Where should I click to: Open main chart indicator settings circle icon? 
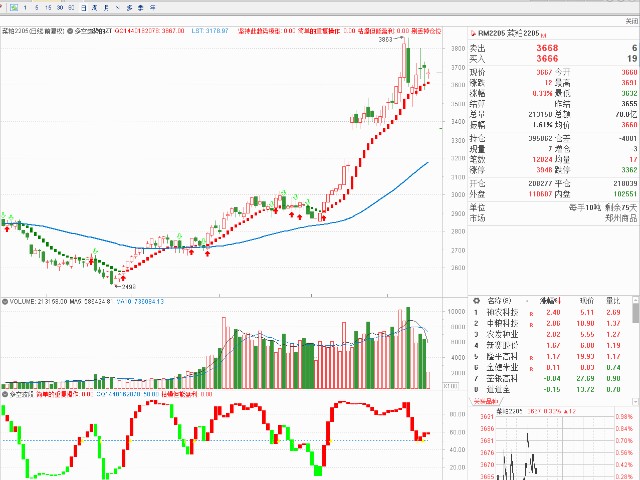70,31
